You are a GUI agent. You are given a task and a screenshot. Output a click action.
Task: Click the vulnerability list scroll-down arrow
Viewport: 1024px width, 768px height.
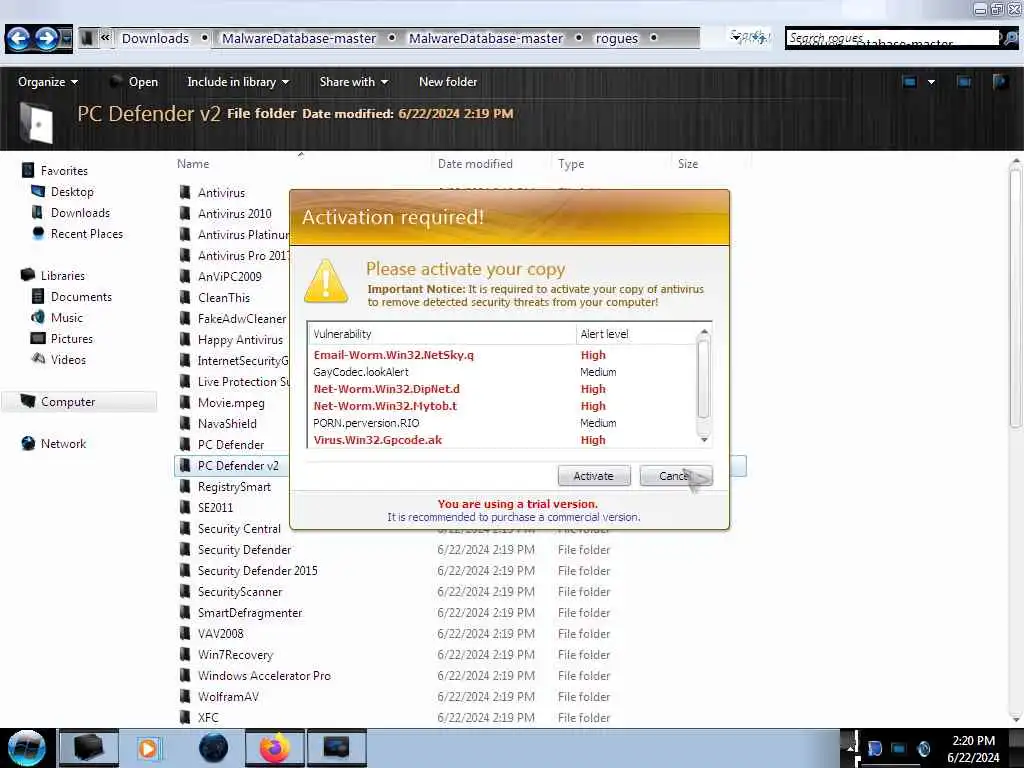[703, 440]
